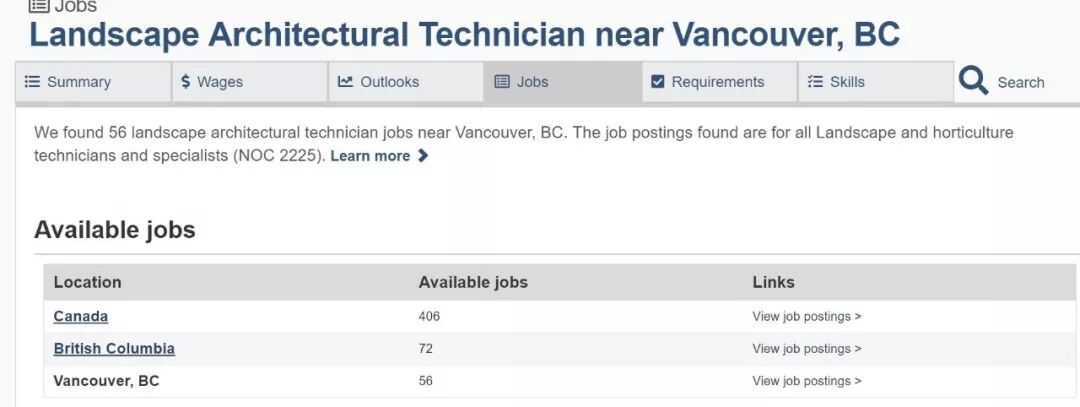Viewport: 1080px width, 407px height.
Task: Click the Learn more link
Action: pos(370,156)
